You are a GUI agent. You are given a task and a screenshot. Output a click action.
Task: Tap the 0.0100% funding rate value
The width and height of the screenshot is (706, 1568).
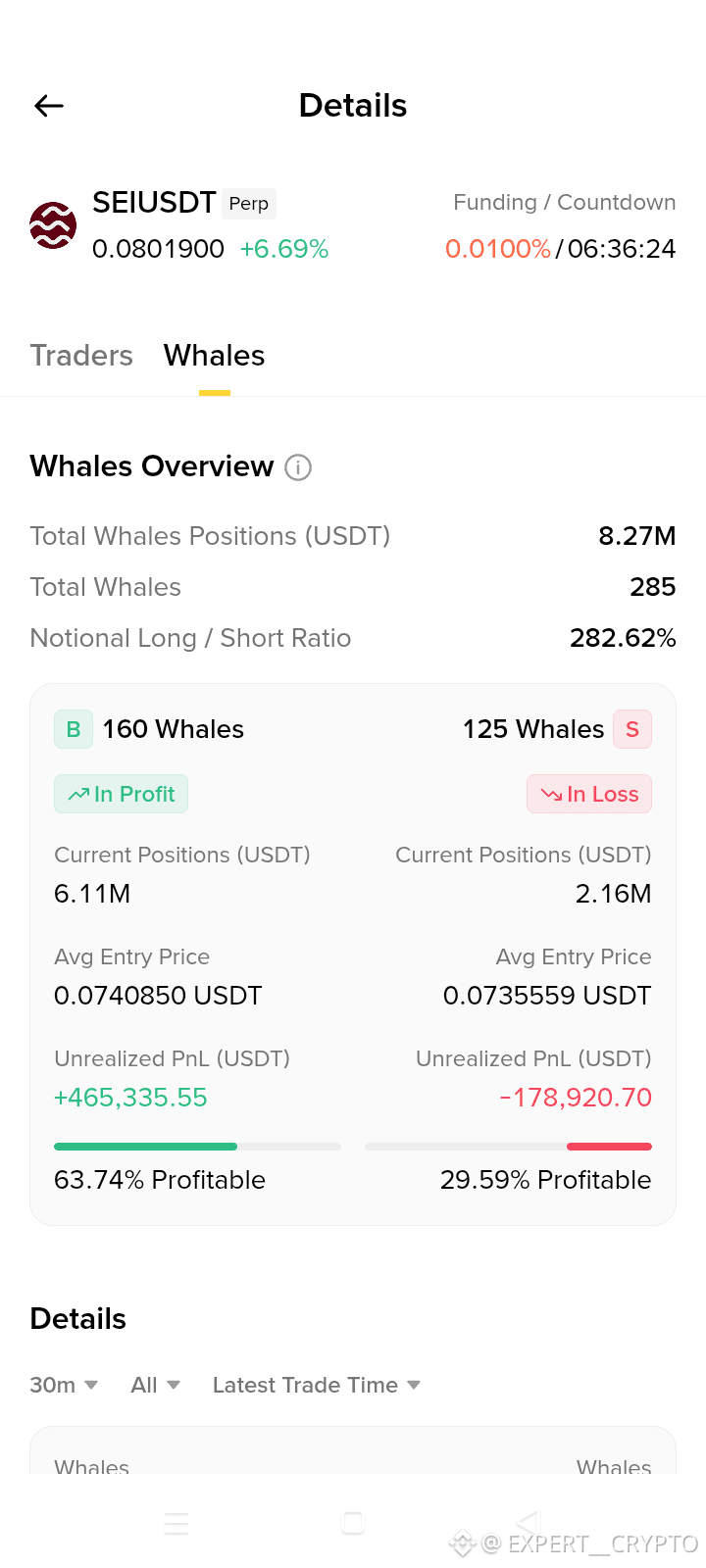tap(498, 249)
